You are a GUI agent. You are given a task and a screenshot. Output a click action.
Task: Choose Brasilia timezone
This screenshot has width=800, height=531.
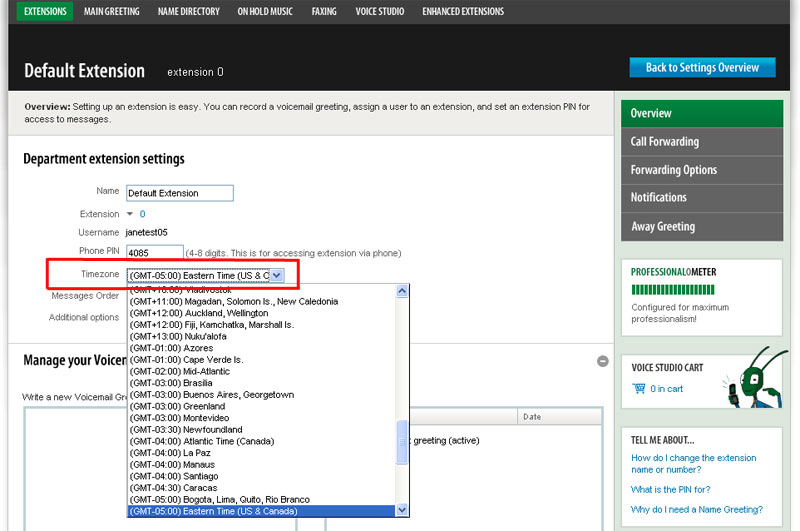(261, 383)
